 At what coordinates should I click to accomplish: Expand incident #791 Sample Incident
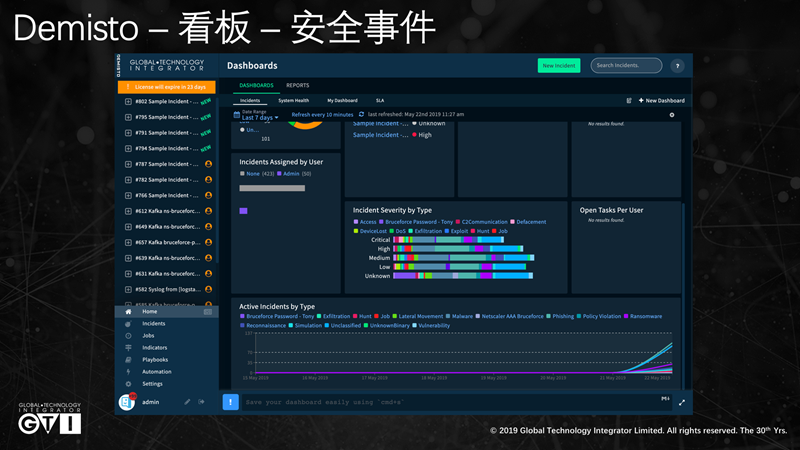pyautogui.click(x=128, y=133)
